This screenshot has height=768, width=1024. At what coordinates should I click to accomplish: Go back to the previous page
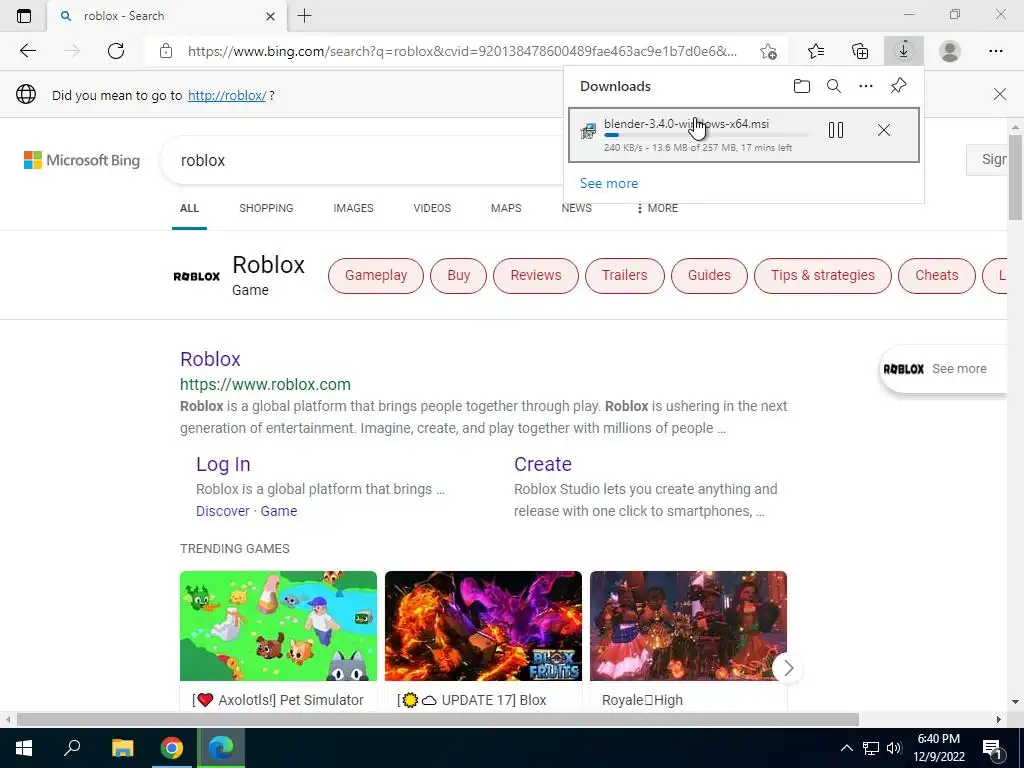27,51
